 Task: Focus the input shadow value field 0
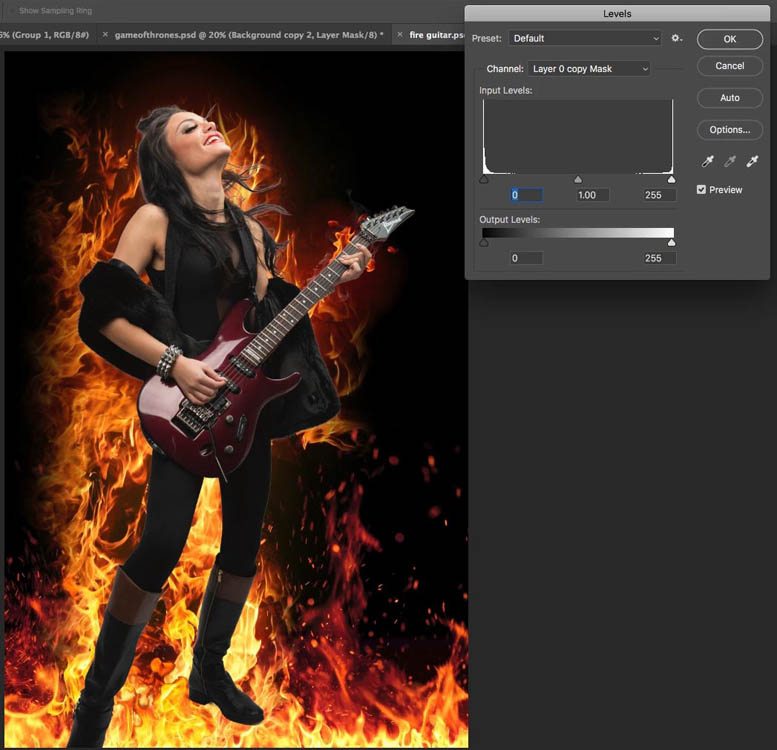(x=526, y=195)
